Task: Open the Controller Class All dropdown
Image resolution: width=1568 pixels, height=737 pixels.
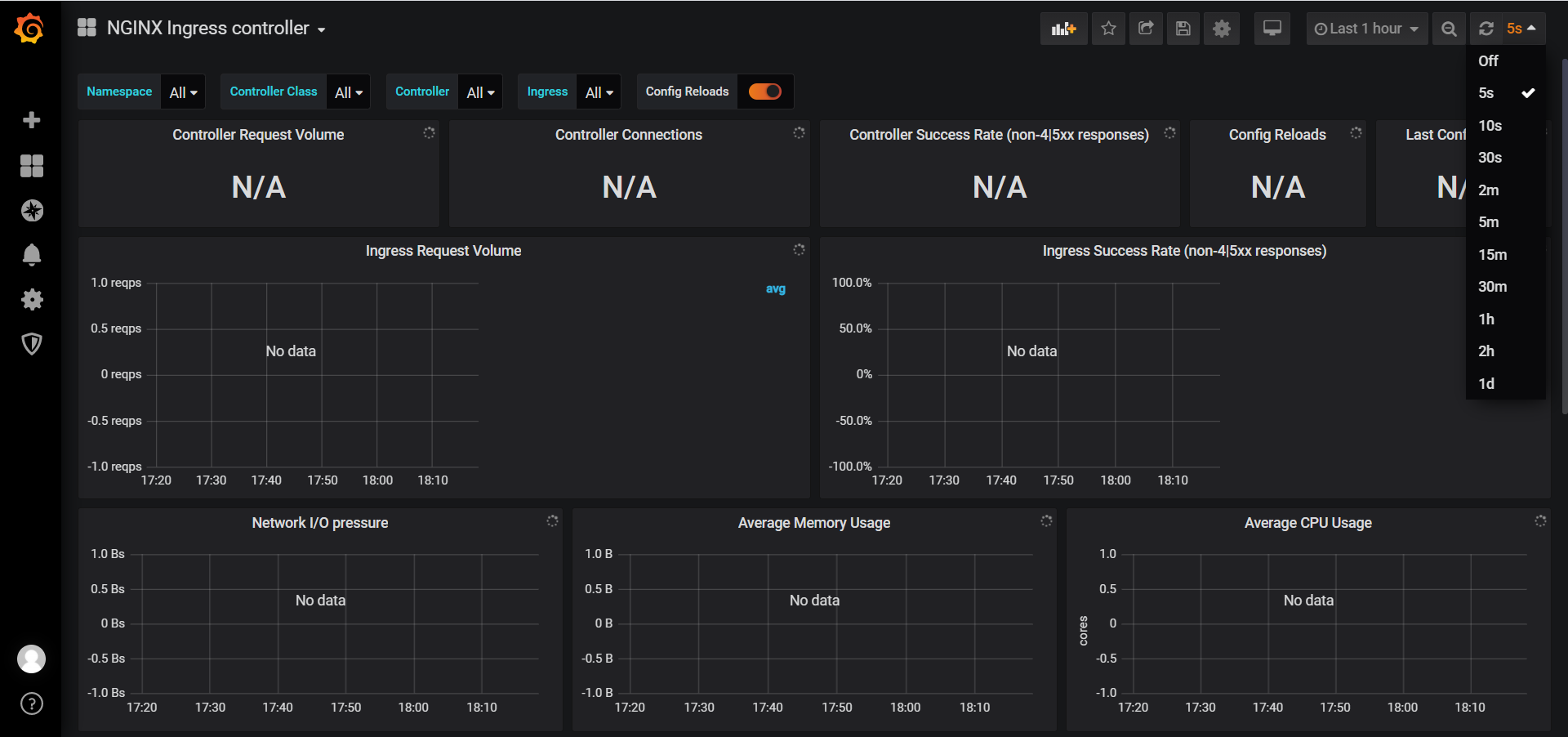Action: 349,92
